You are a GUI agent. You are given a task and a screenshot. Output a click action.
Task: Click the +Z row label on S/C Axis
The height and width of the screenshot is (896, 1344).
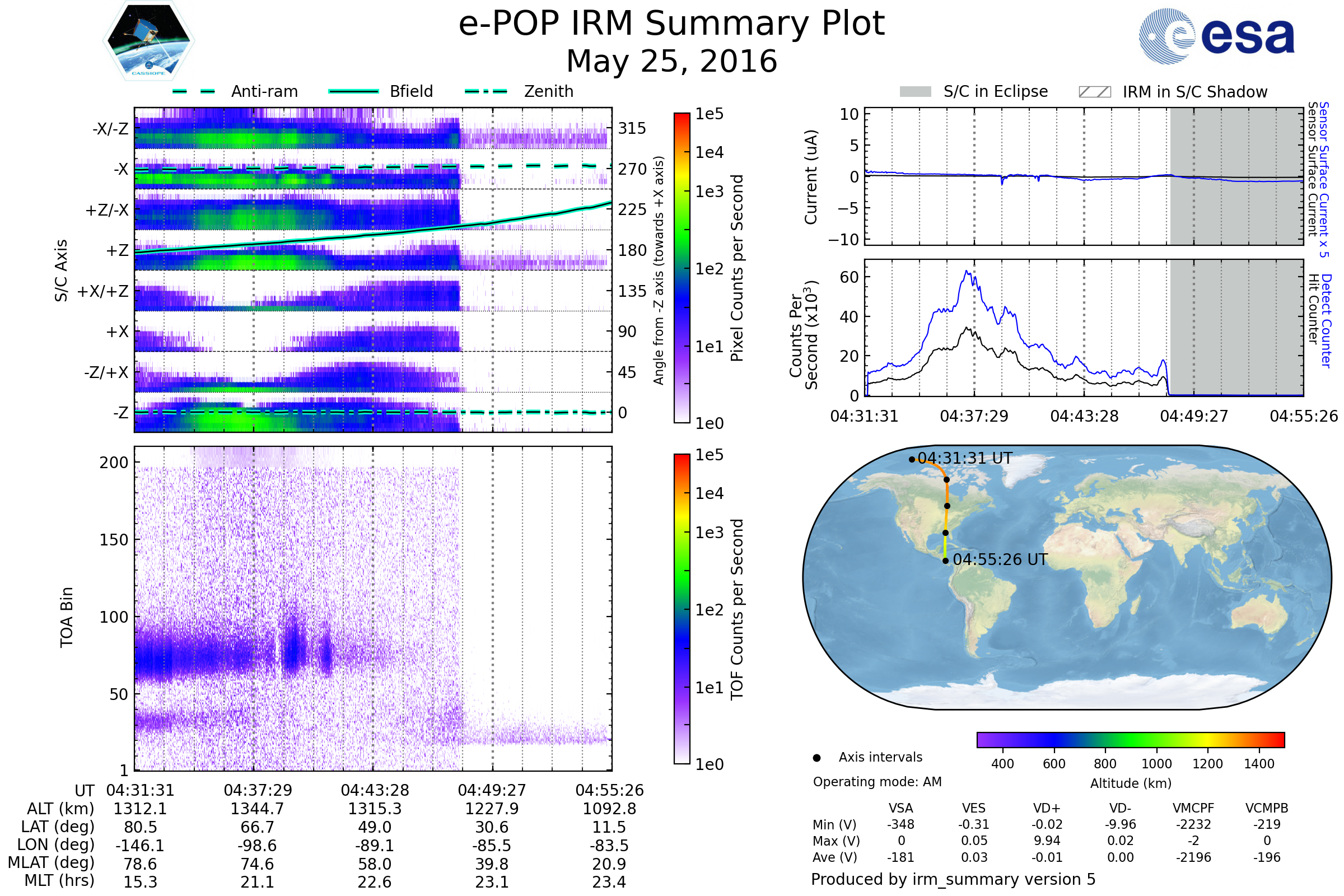[117, 250]
